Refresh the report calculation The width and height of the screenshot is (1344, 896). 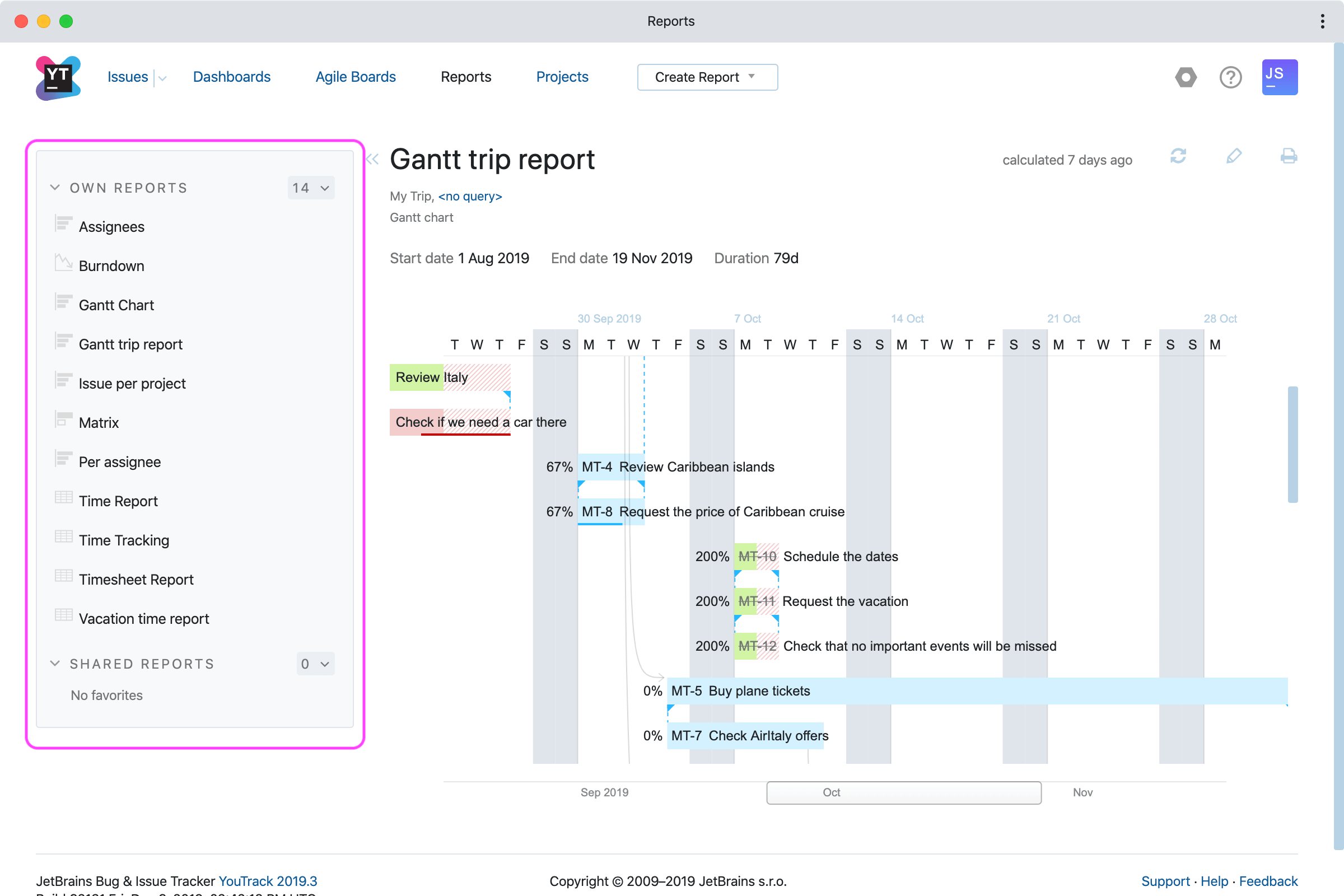pyautogui.click(x=1179, y=156)
